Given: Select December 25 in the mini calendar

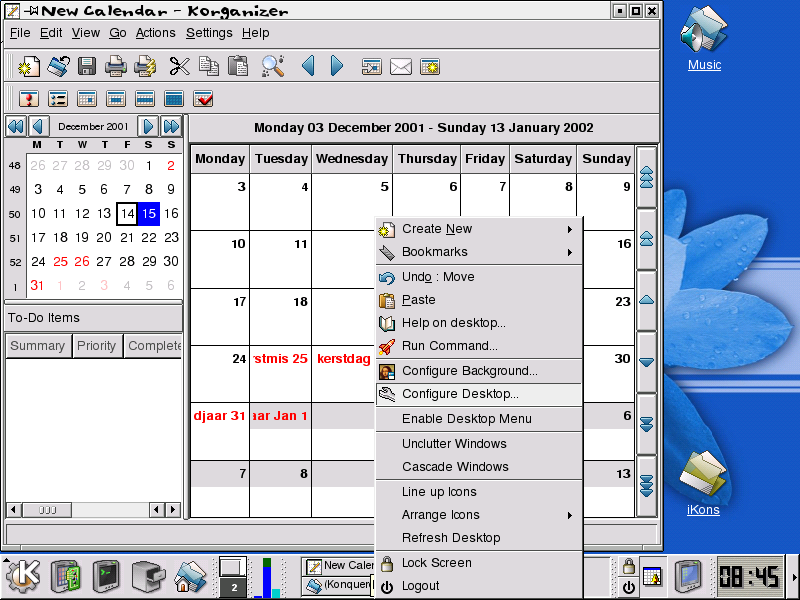Looking at the screenshot, I should click(60, 261).
